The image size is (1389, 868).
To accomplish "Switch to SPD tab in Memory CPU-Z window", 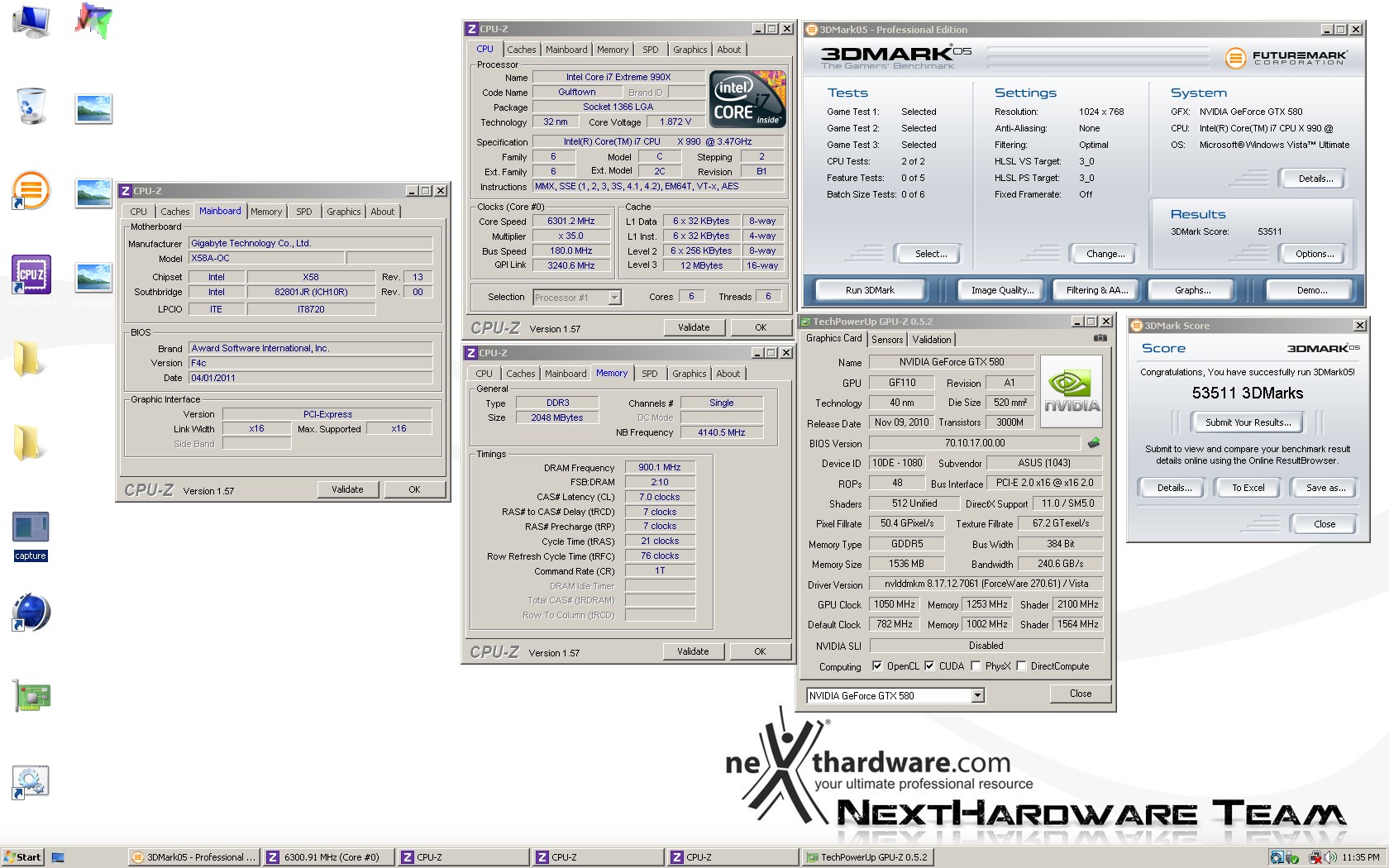I will pos(650,374).
